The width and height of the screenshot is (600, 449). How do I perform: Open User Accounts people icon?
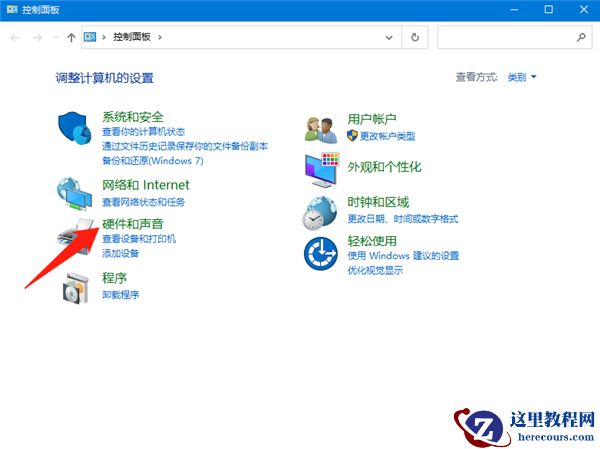(x=321, y=130)
